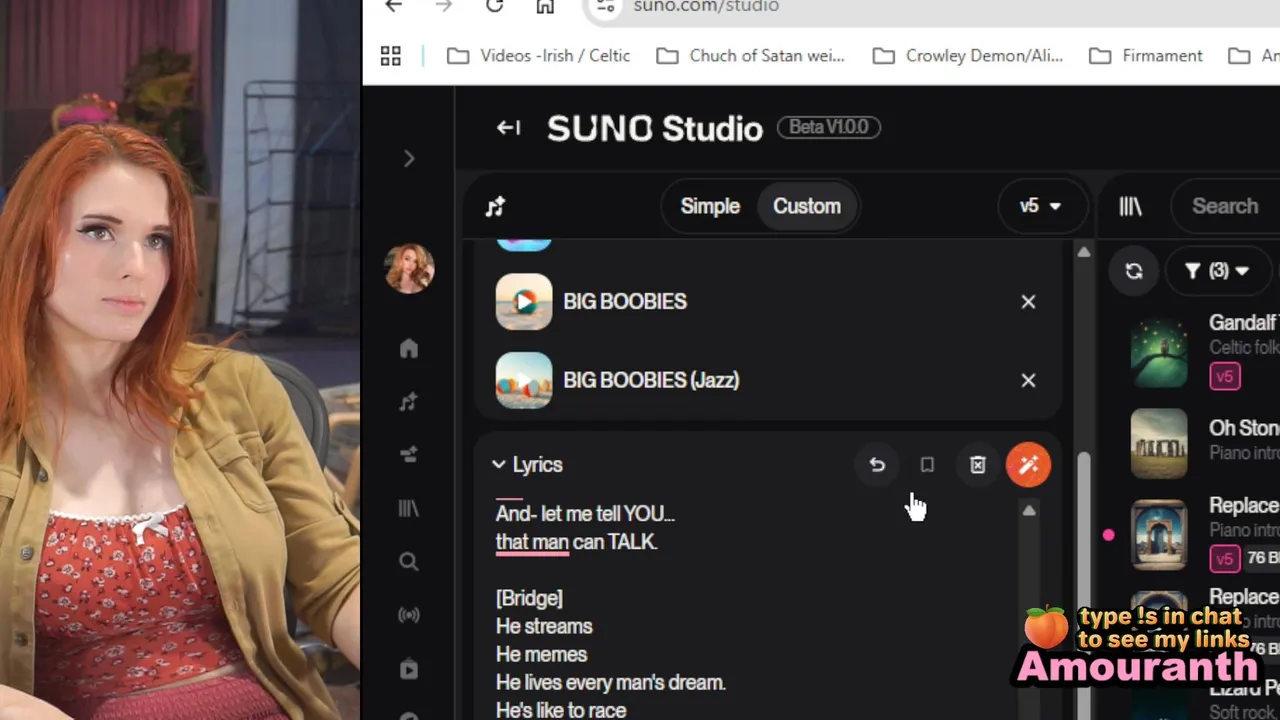Open Crowley Demon/Ali bookmark folder
The image size is (1280, 720).
(x=967, y=56)
